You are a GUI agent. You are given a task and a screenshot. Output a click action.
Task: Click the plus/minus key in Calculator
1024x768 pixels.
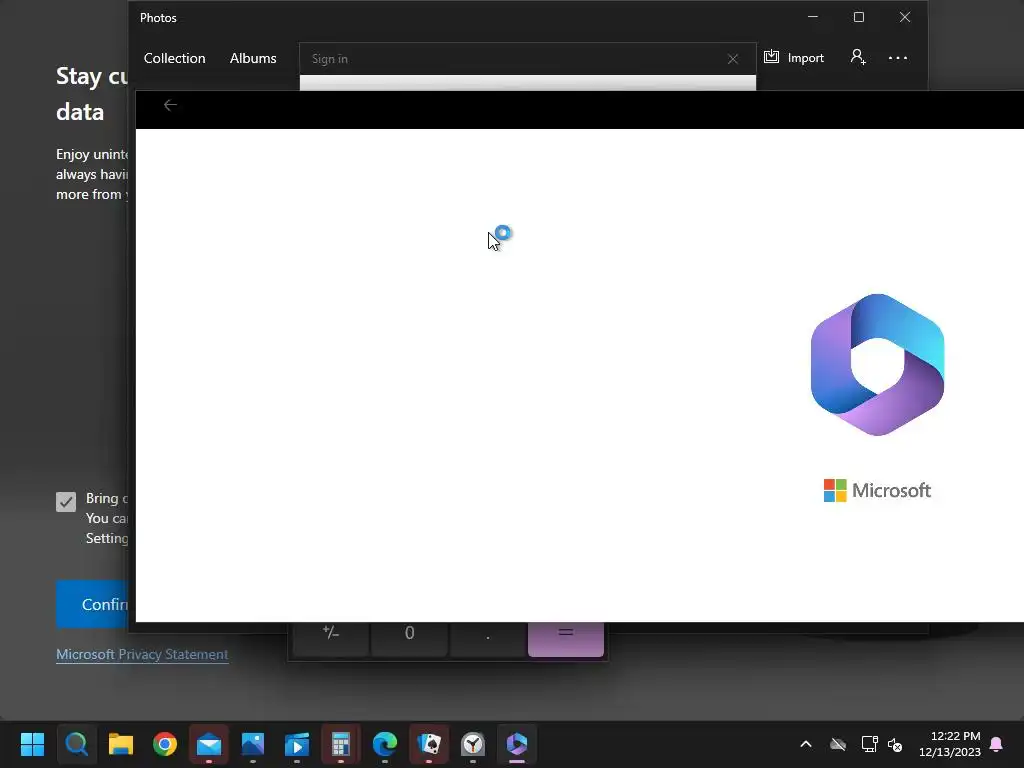330,639
